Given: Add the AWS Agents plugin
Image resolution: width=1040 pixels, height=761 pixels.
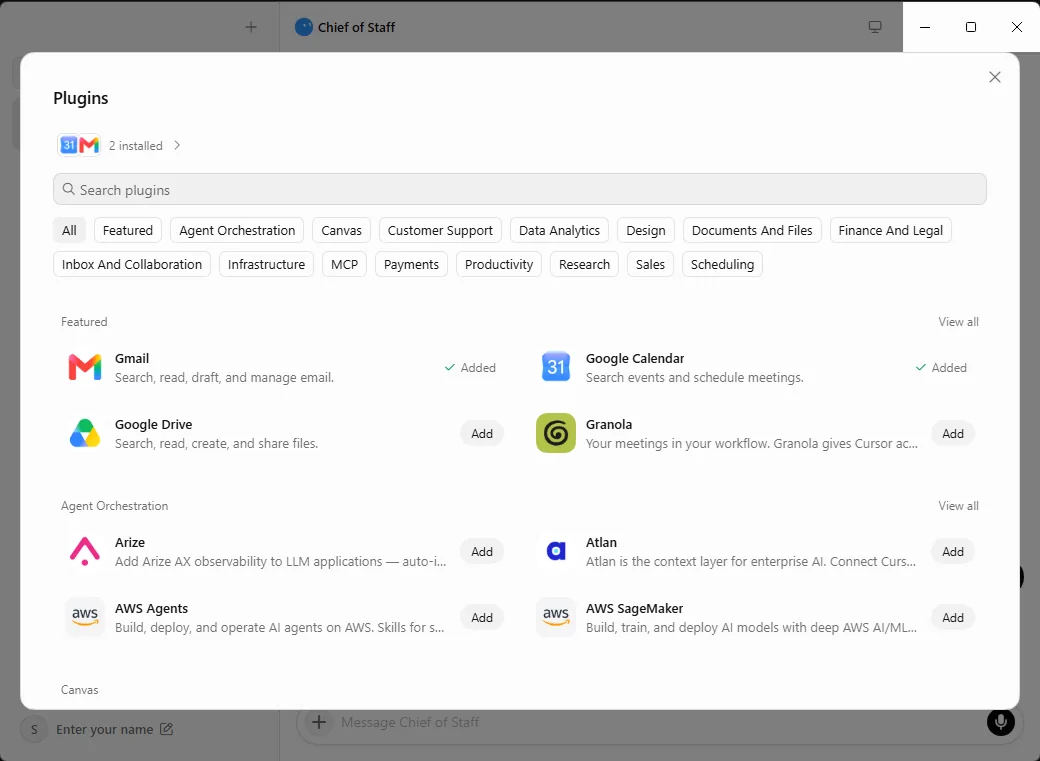Looking at the screenshot, I should pos(482,617).
